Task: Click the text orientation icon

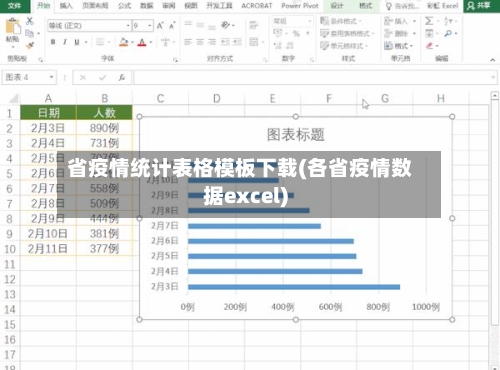Action: pyautogui.click(x=226, y=25)
